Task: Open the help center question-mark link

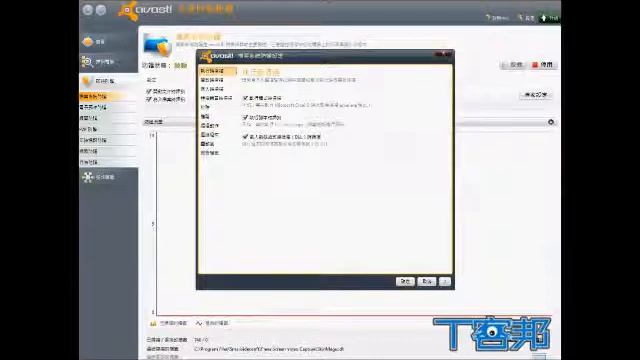Action: pos(497,18)
